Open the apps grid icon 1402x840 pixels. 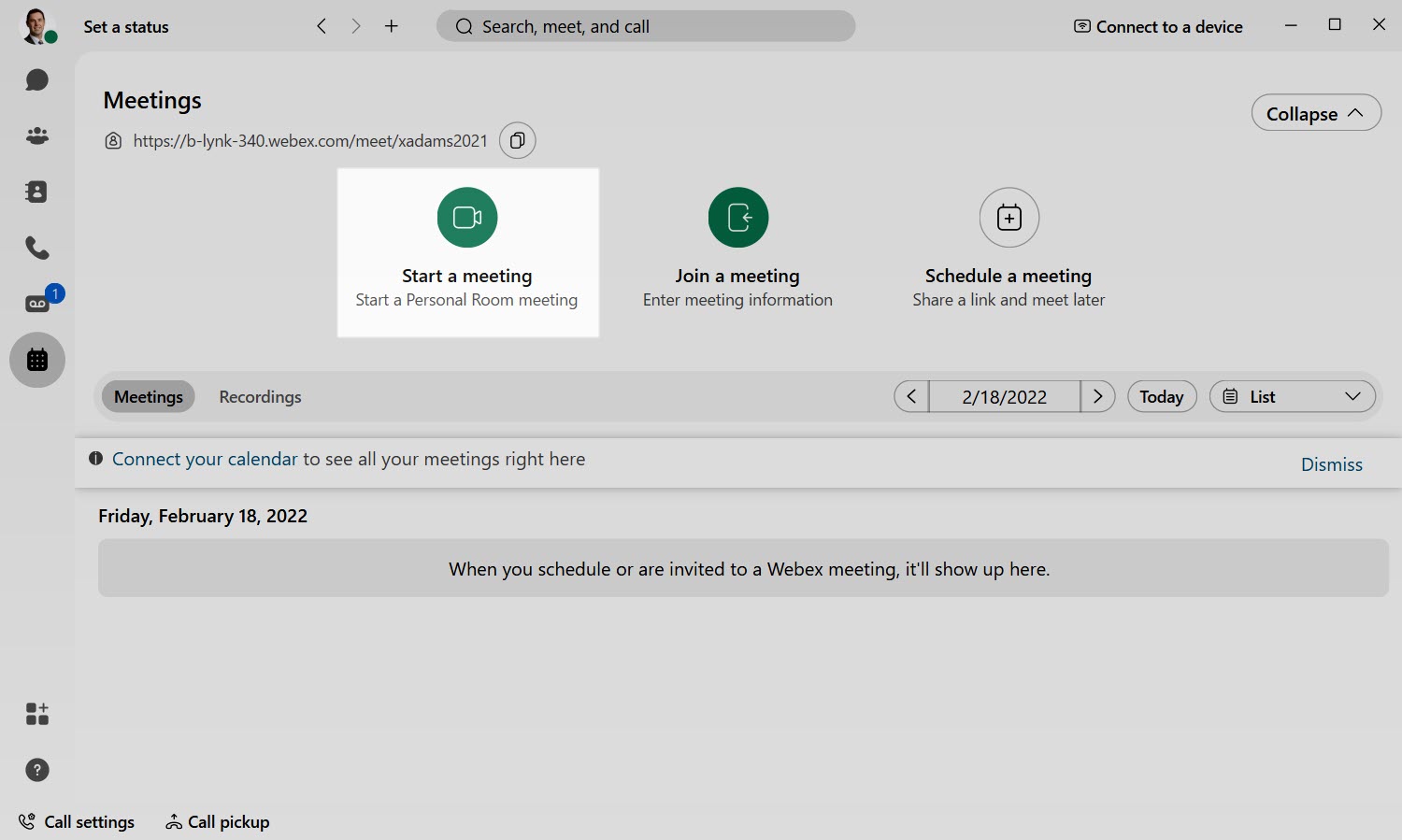[37, 714]
